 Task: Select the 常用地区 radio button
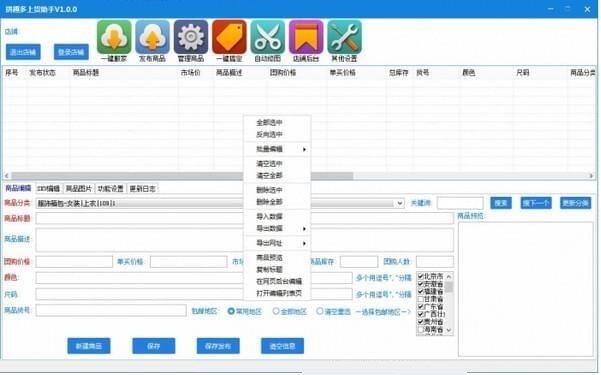231,311
